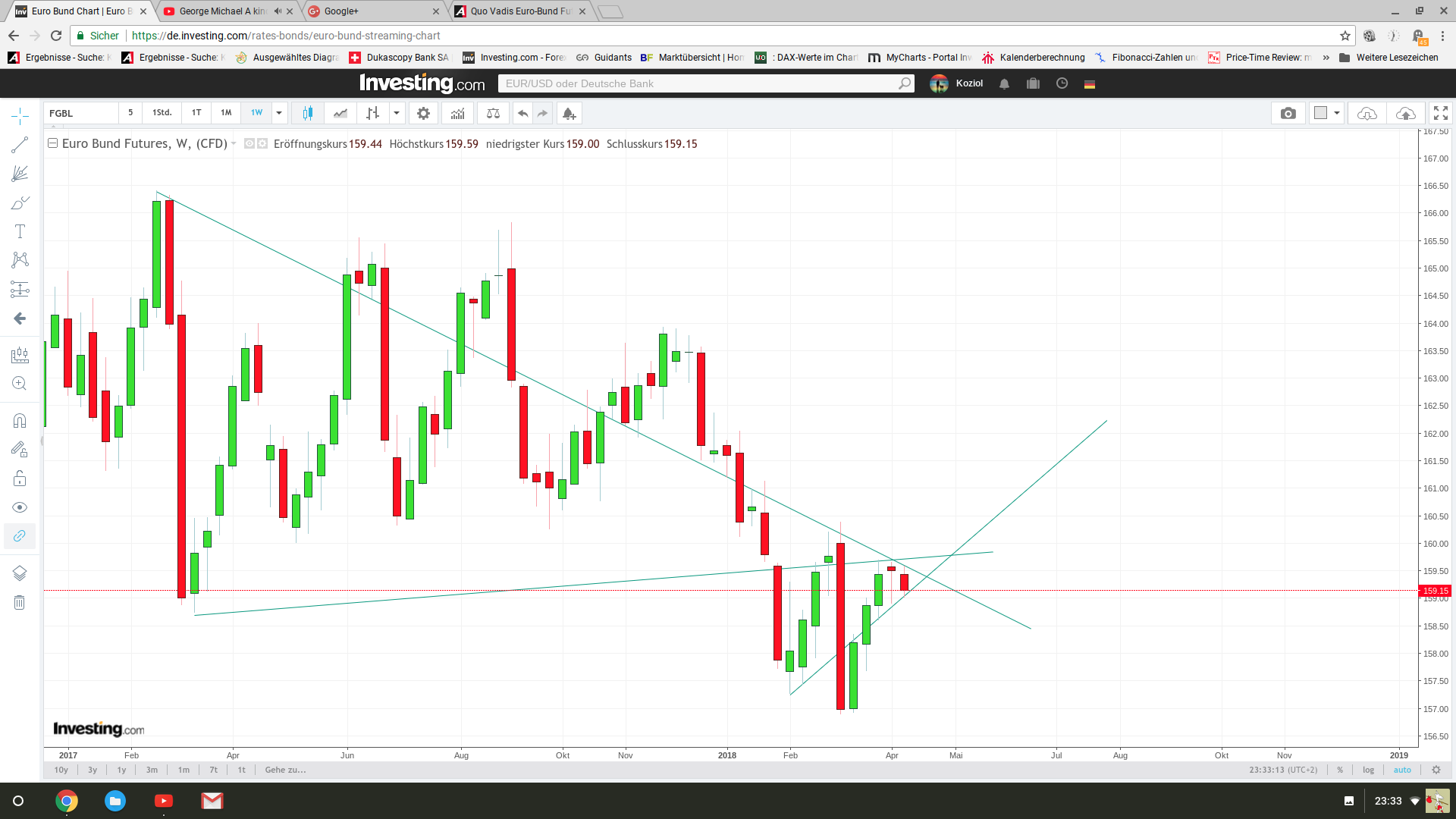
Task: Create an alert with the bell icon
Action: [x=569, y=112]
